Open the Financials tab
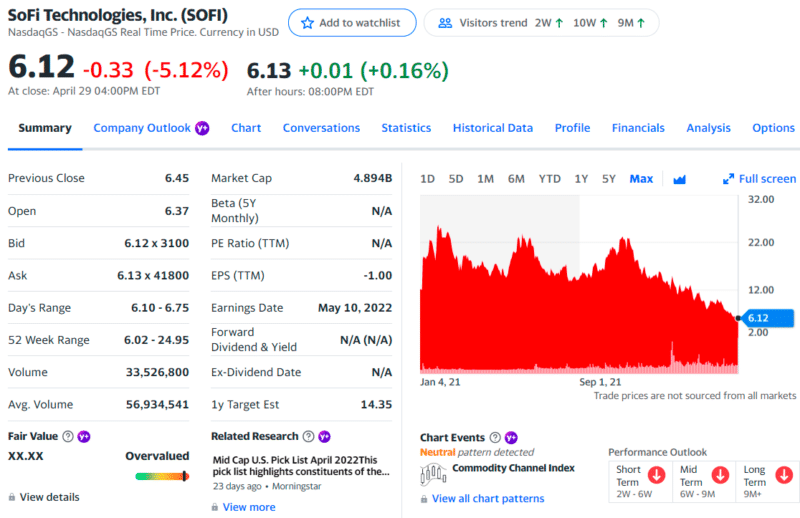The image size is (800, 518). (638, 128)
